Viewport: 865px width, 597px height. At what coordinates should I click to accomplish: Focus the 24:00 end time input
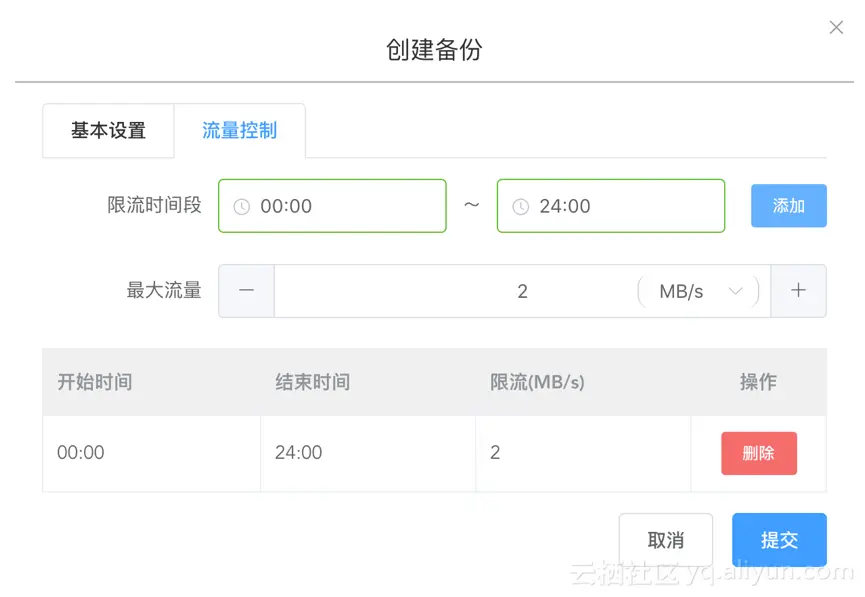pos(620,207)
